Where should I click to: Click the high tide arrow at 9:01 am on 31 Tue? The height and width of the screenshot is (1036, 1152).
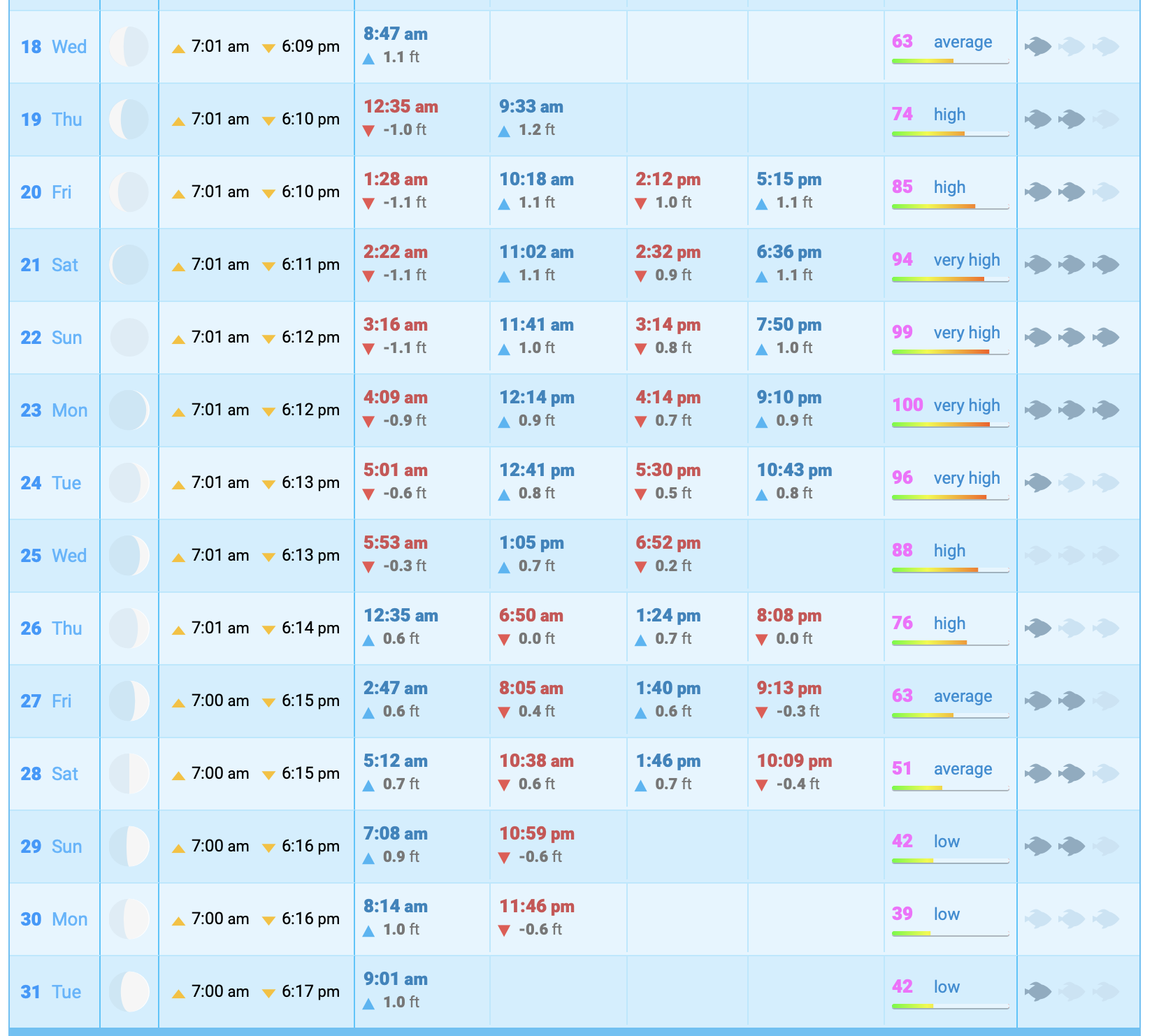point(369,1003)
